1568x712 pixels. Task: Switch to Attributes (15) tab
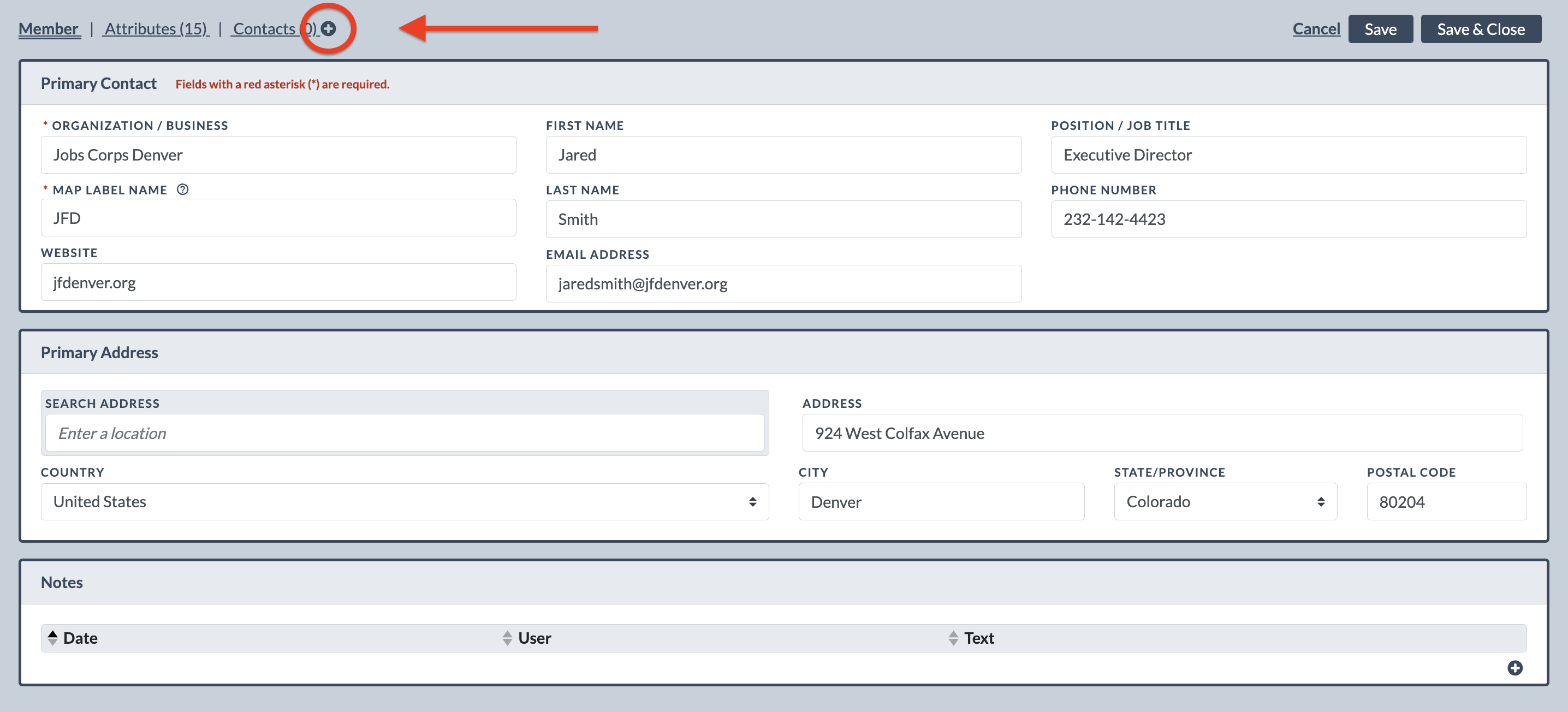pyautogui.click(x=157, y=28)
